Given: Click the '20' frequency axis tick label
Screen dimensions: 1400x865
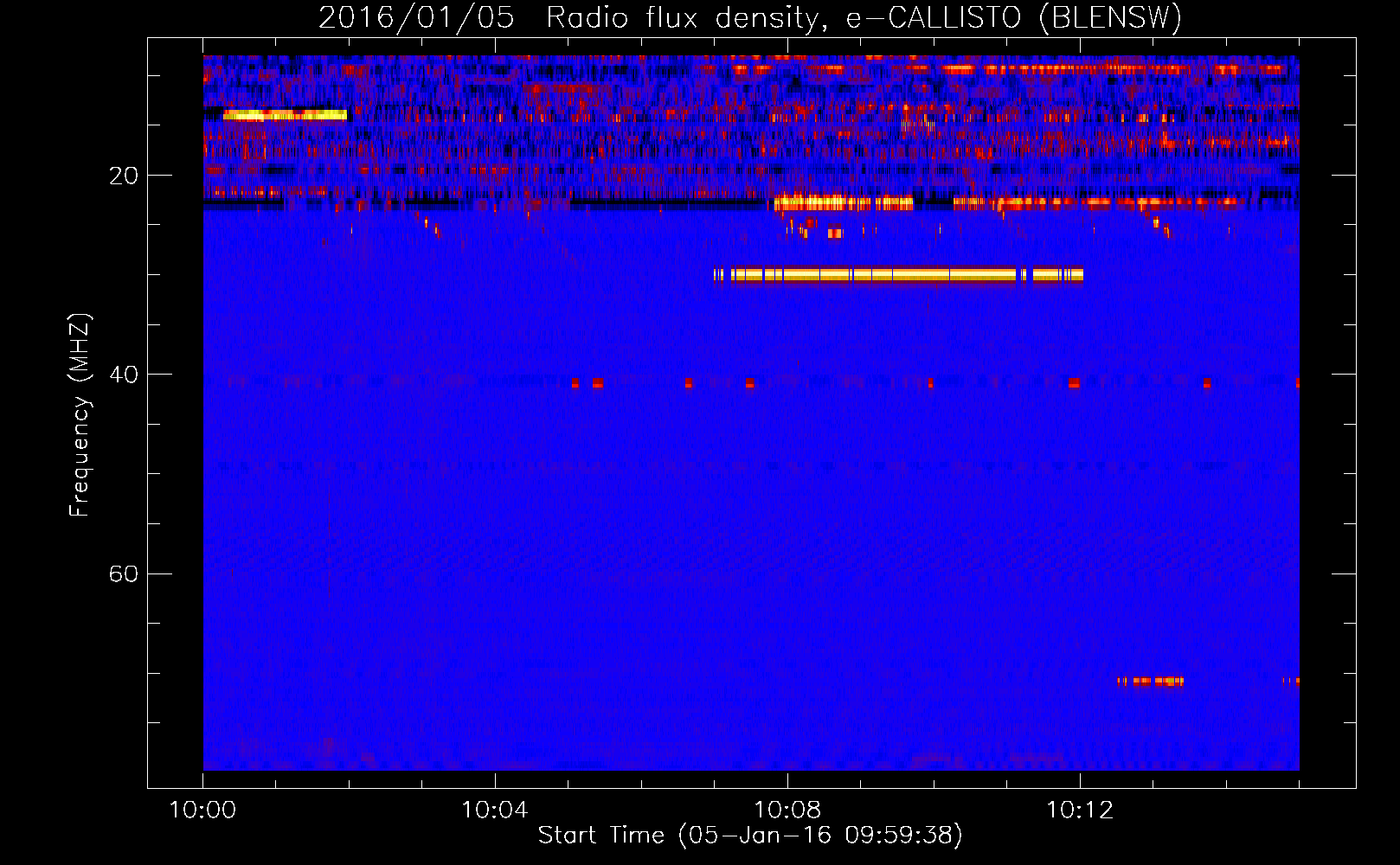Looking at the screenshot, I should coord(124,176).
